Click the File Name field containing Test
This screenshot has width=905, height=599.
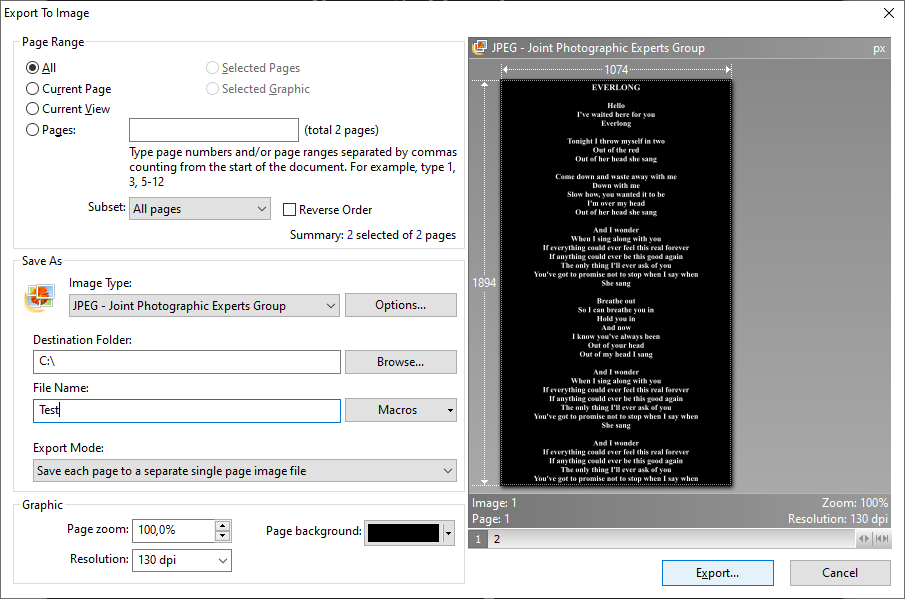coord(186,410)
